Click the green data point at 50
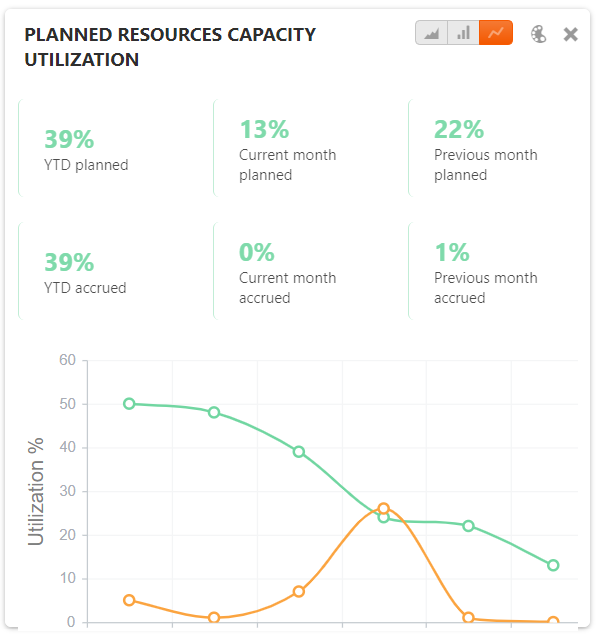The width and height of the screenshot is (604, 637). click(x=129, y=404)
